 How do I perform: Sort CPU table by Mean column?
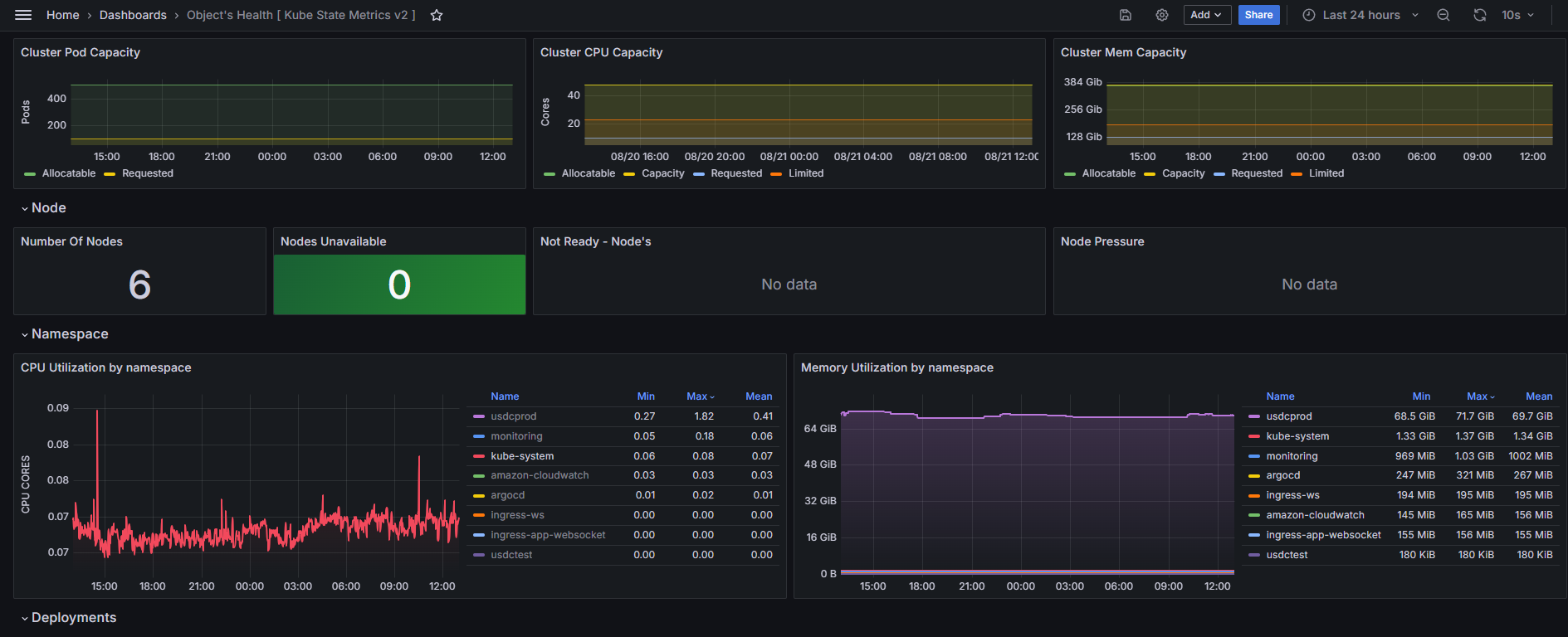pyautogui.click(x=759, y=396)
